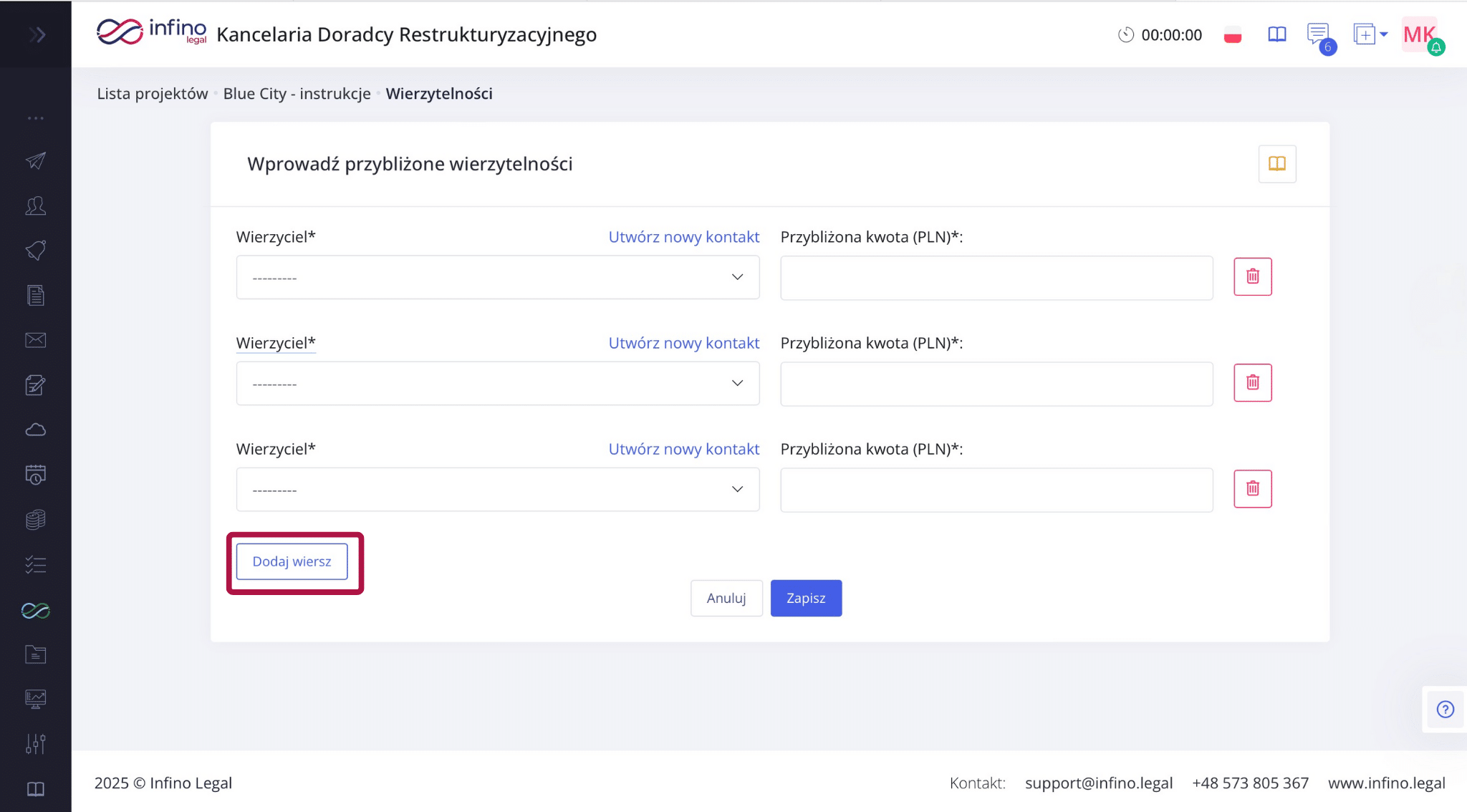Click the third Przybliżona kwota input field
This screenshot has width=1467, height=812.
996,490
